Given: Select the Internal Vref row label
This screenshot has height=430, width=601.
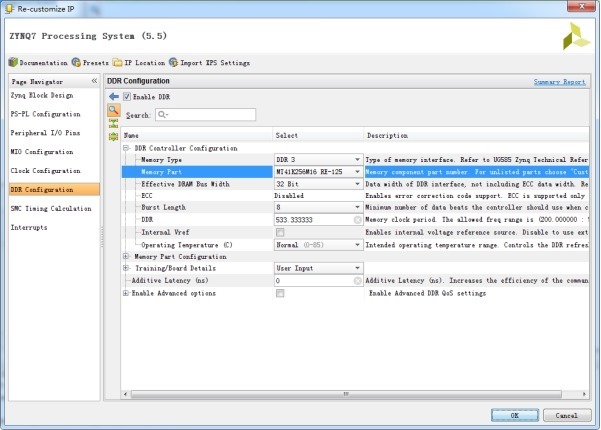Looking at the screenshot, I should tap(165, 232).
